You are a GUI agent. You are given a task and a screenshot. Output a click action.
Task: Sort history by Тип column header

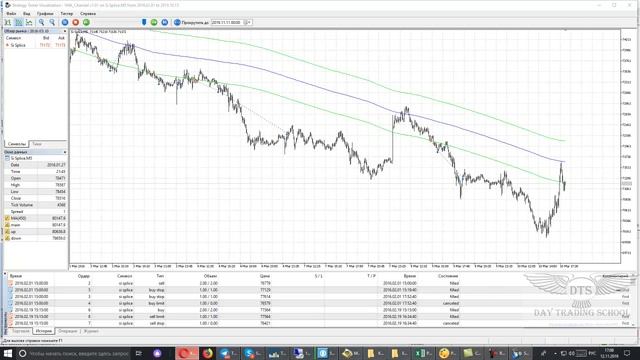tap(160, 276)
